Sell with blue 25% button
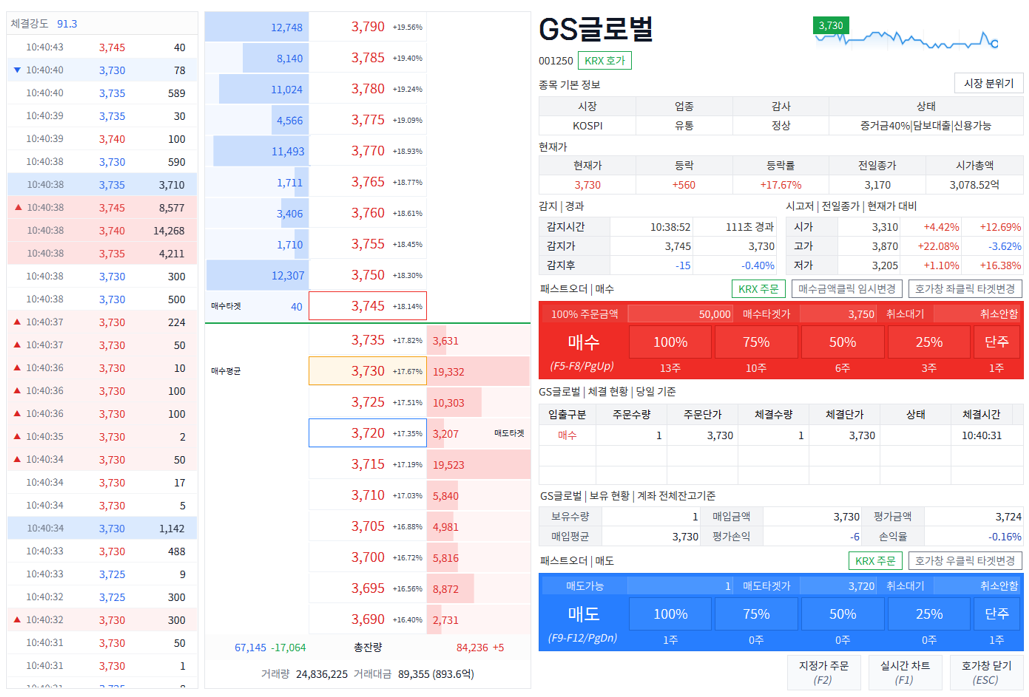This screenshot has width=1029, height=697. (929, 614)
